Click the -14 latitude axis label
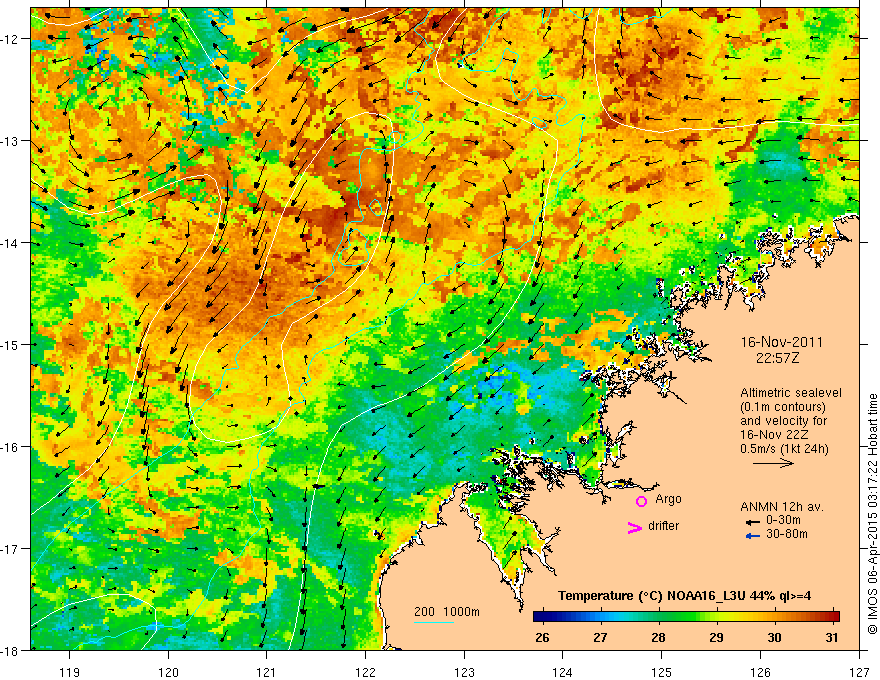This screenshot has height=680, width=880. tap(11, 243)
